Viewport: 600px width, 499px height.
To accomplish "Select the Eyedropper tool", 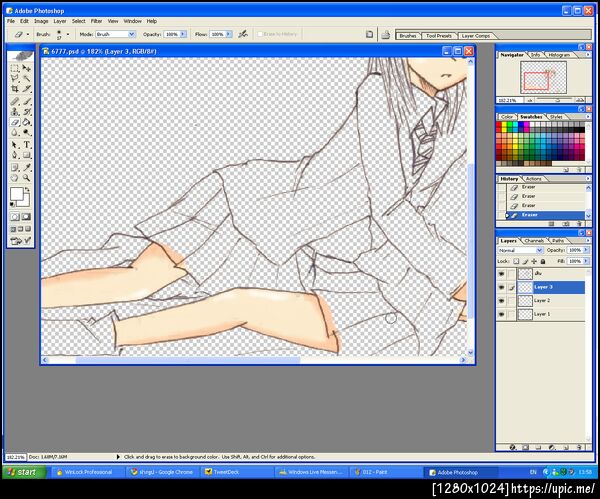I will tap(26, 167).
